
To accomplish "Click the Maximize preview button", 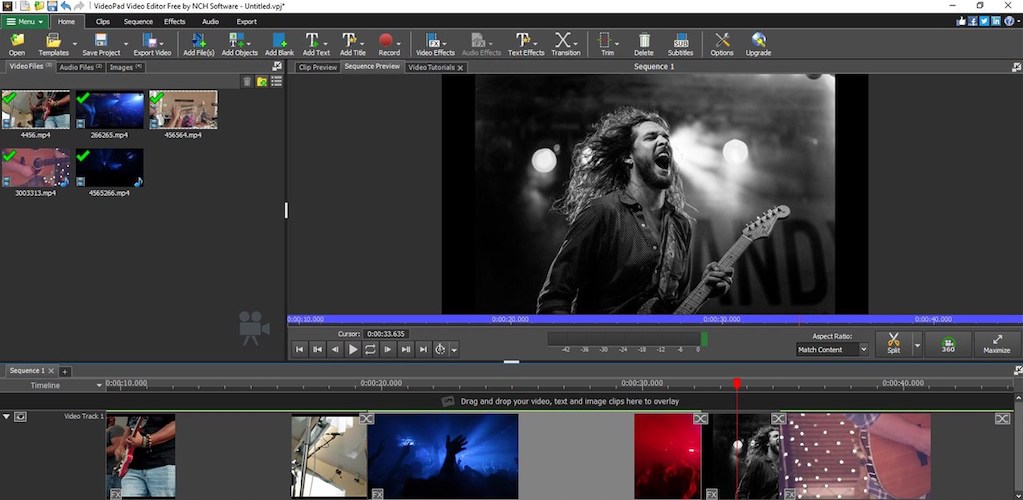I will coord(996,344).
